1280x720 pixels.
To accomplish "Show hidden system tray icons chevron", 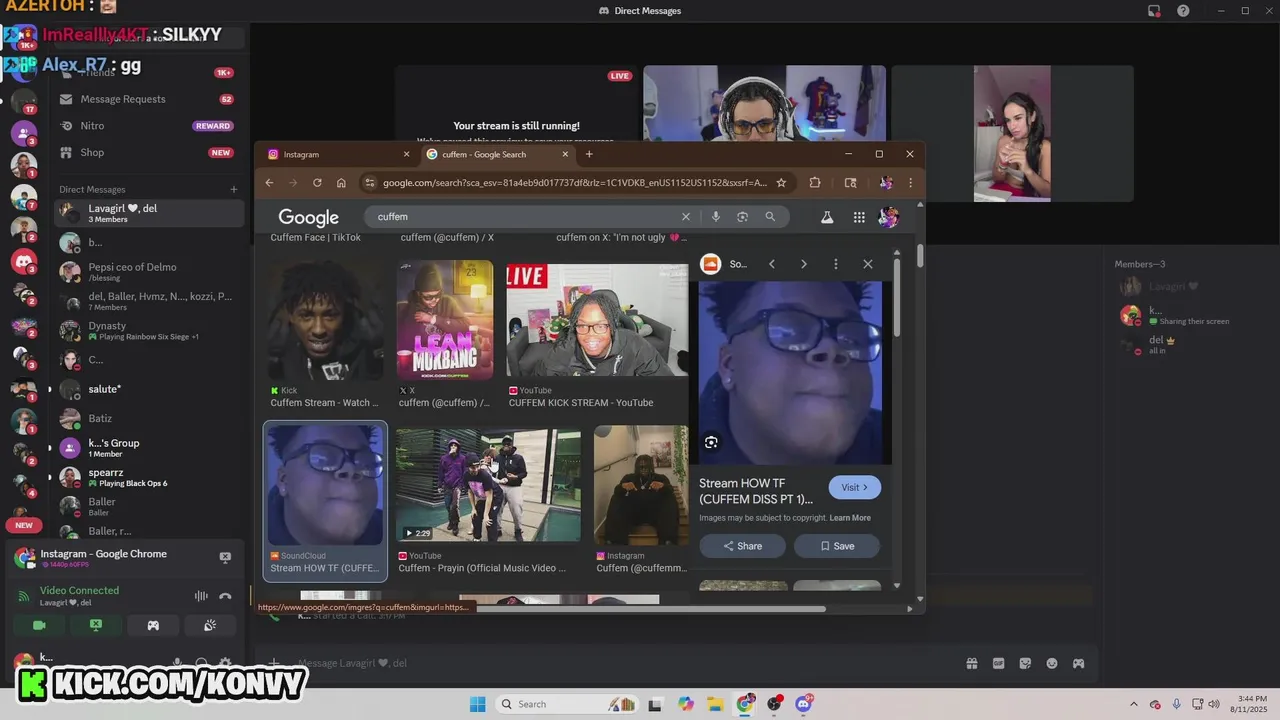I will tap(1133, 704).
